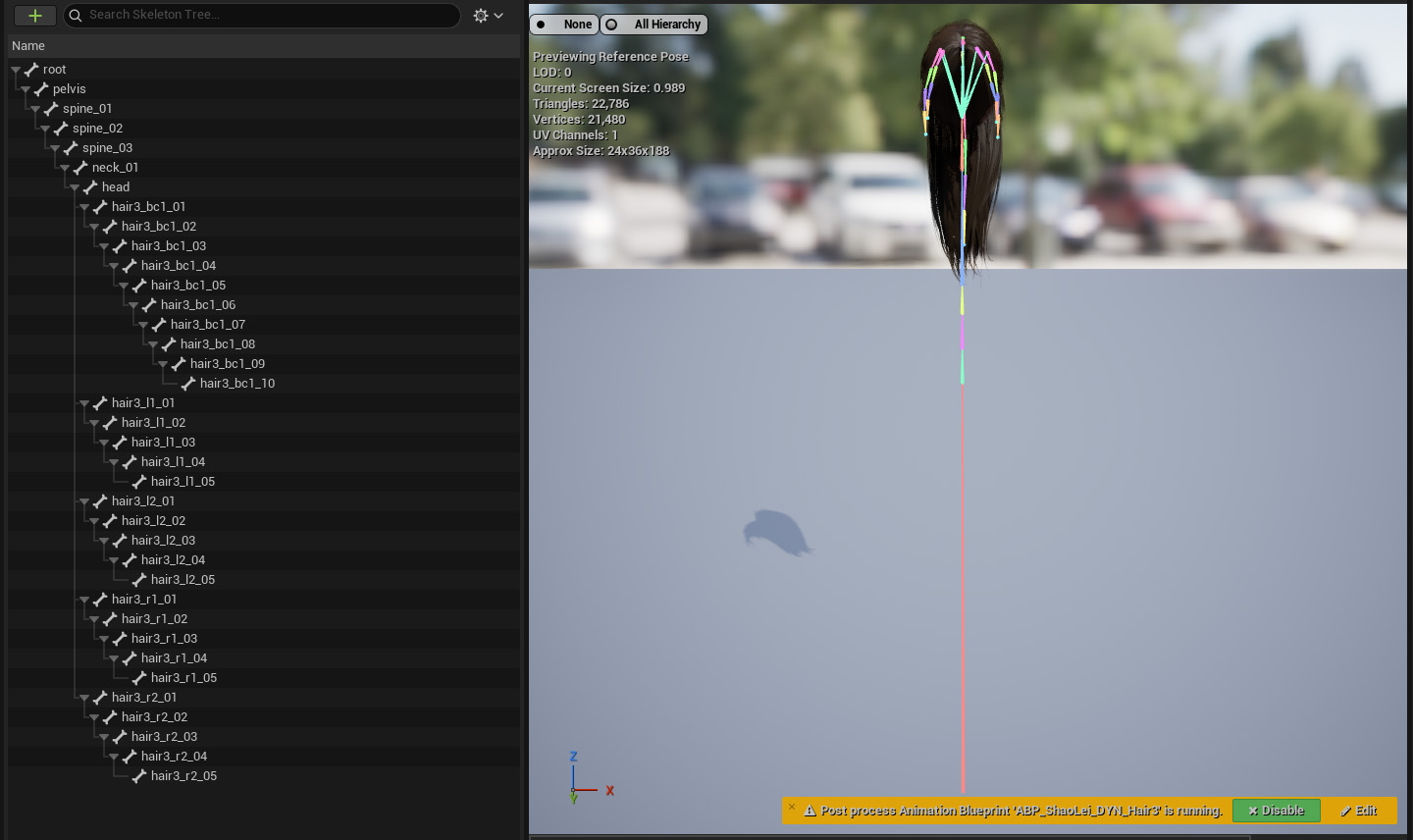Image resolution: width=1413 pixels, height=840 pixels.
Task: Select the All Hierarchy radio option
Action: point(654,25)
